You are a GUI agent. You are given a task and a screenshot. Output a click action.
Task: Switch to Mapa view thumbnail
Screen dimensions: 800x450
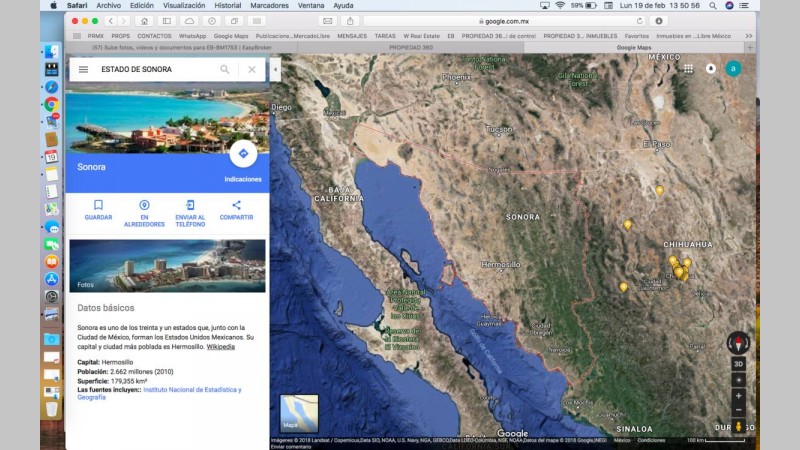[x=299, y=413]
